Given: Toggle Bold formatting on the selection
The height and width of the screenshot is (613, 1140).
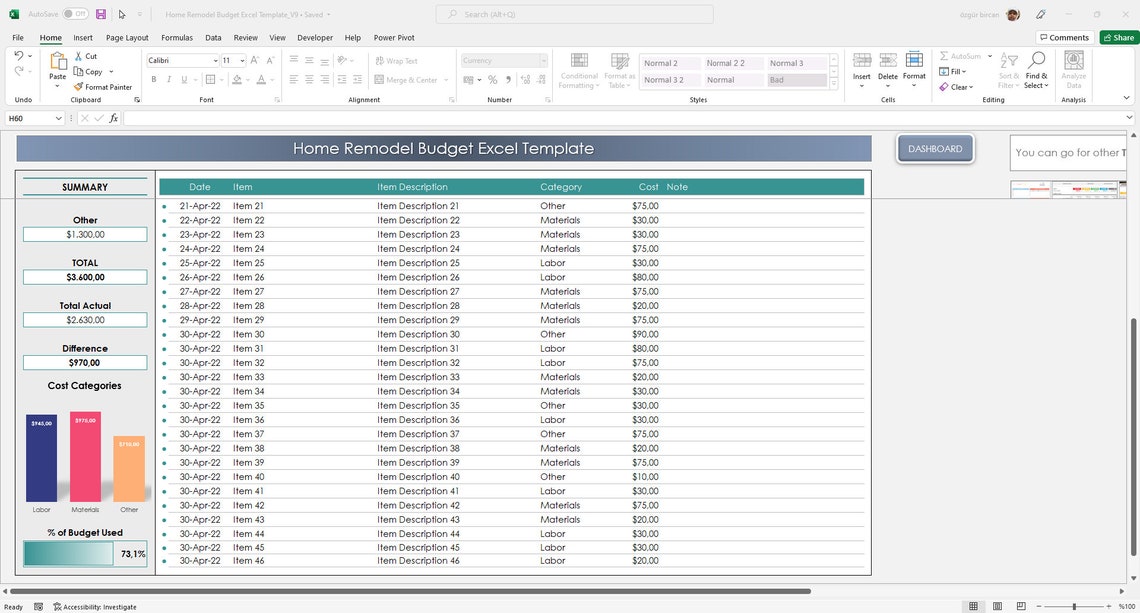Looking at the screenshot, I should pyautogui.click(x=153, y=79).
